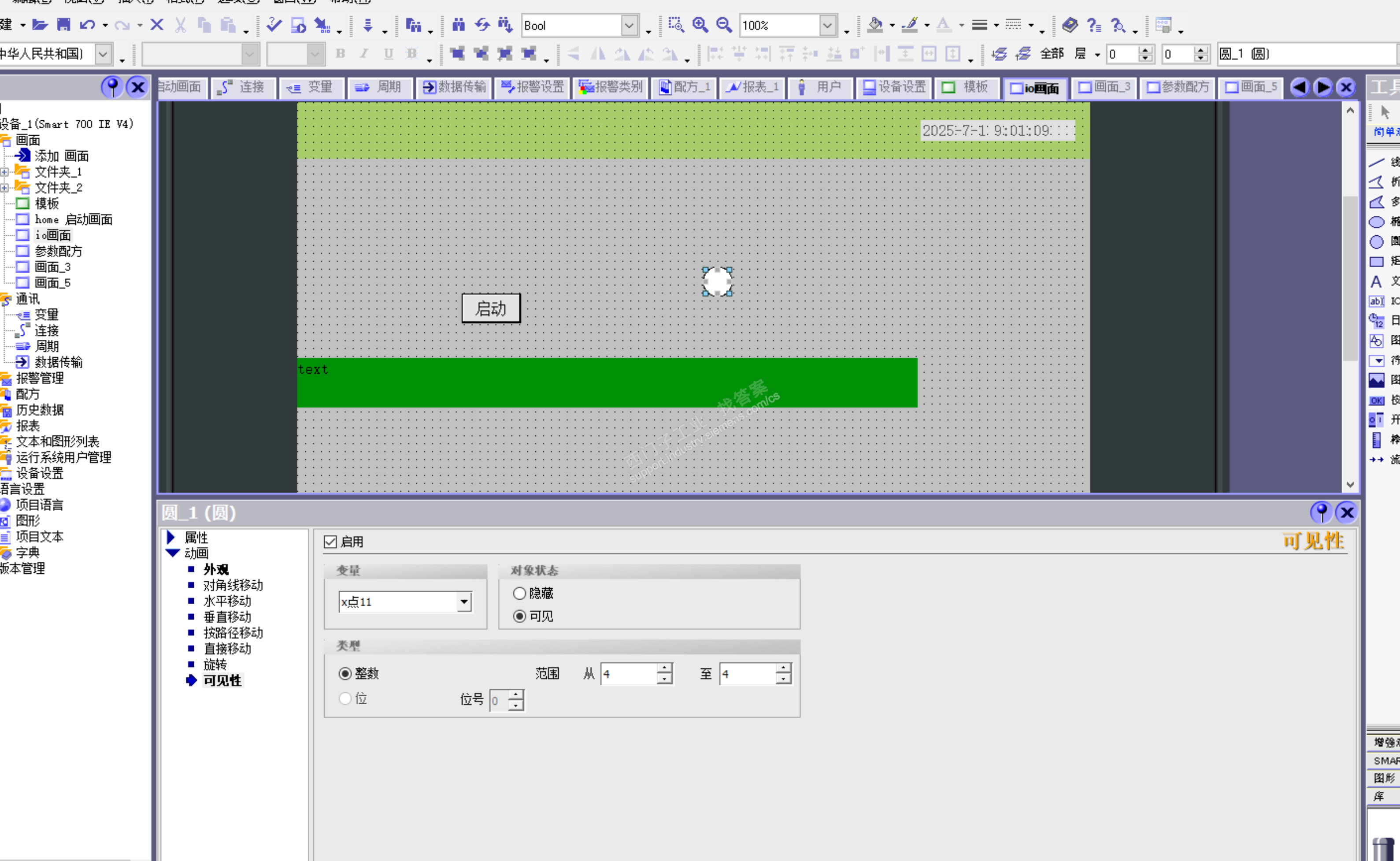This screenshot has width=1400, height=861.
Task: Click the save project icon
Action: [x=64, y=25]
